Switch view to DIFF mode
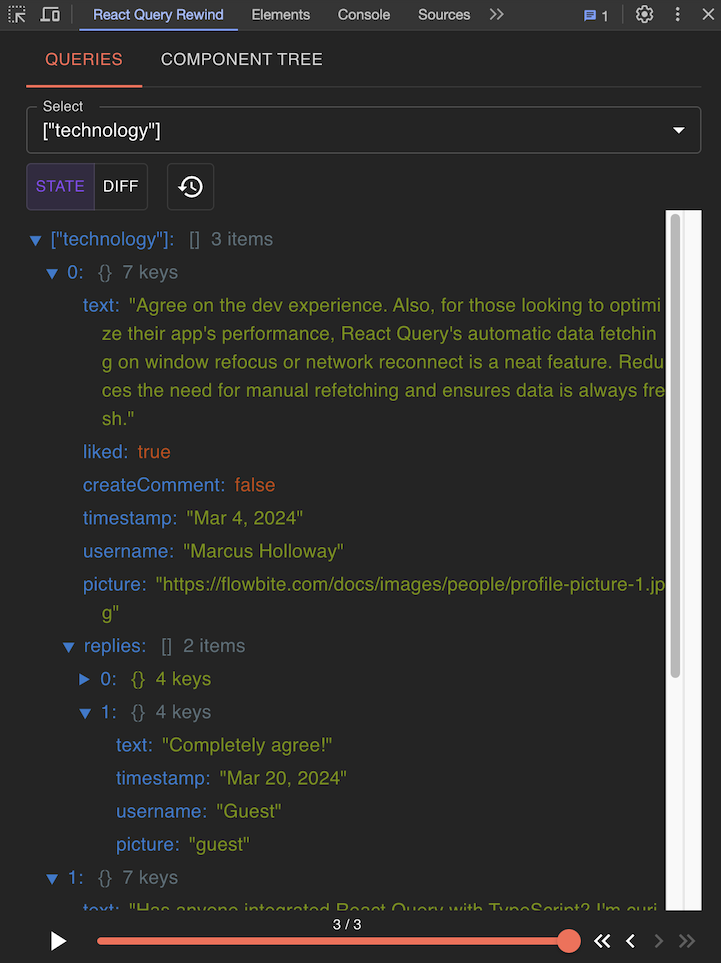 coord(121,187)
